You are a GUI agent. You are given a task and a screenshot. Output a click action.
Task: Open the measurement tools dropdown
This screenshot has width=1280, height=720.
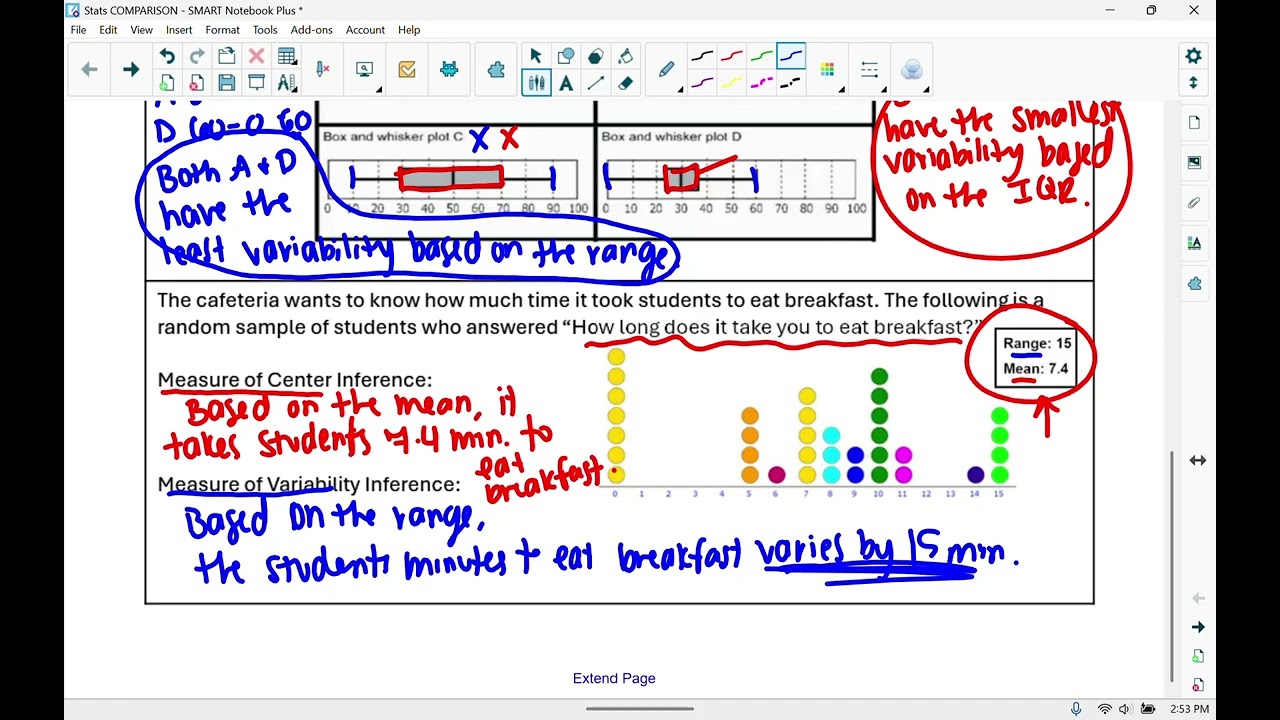pos(287,83)
